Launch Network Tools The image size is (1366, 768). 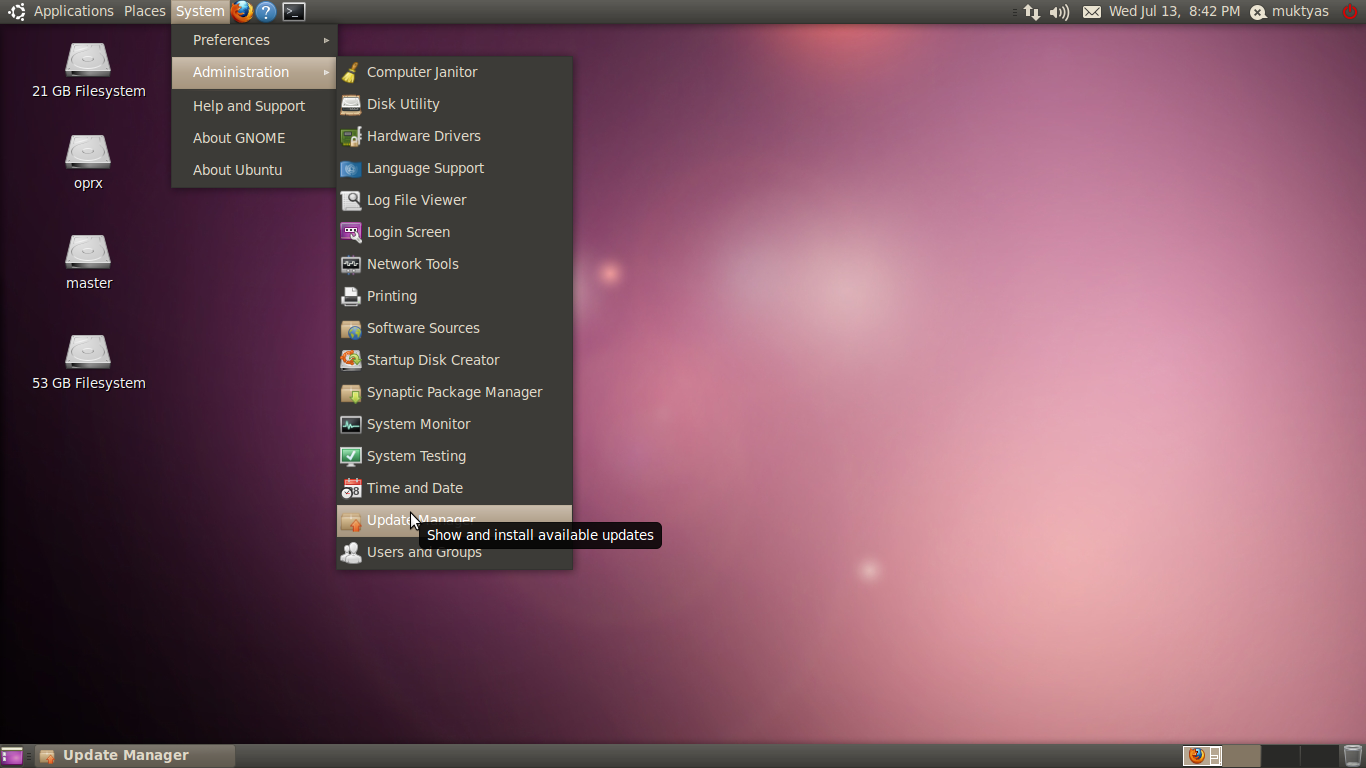[x=455, y=264]
